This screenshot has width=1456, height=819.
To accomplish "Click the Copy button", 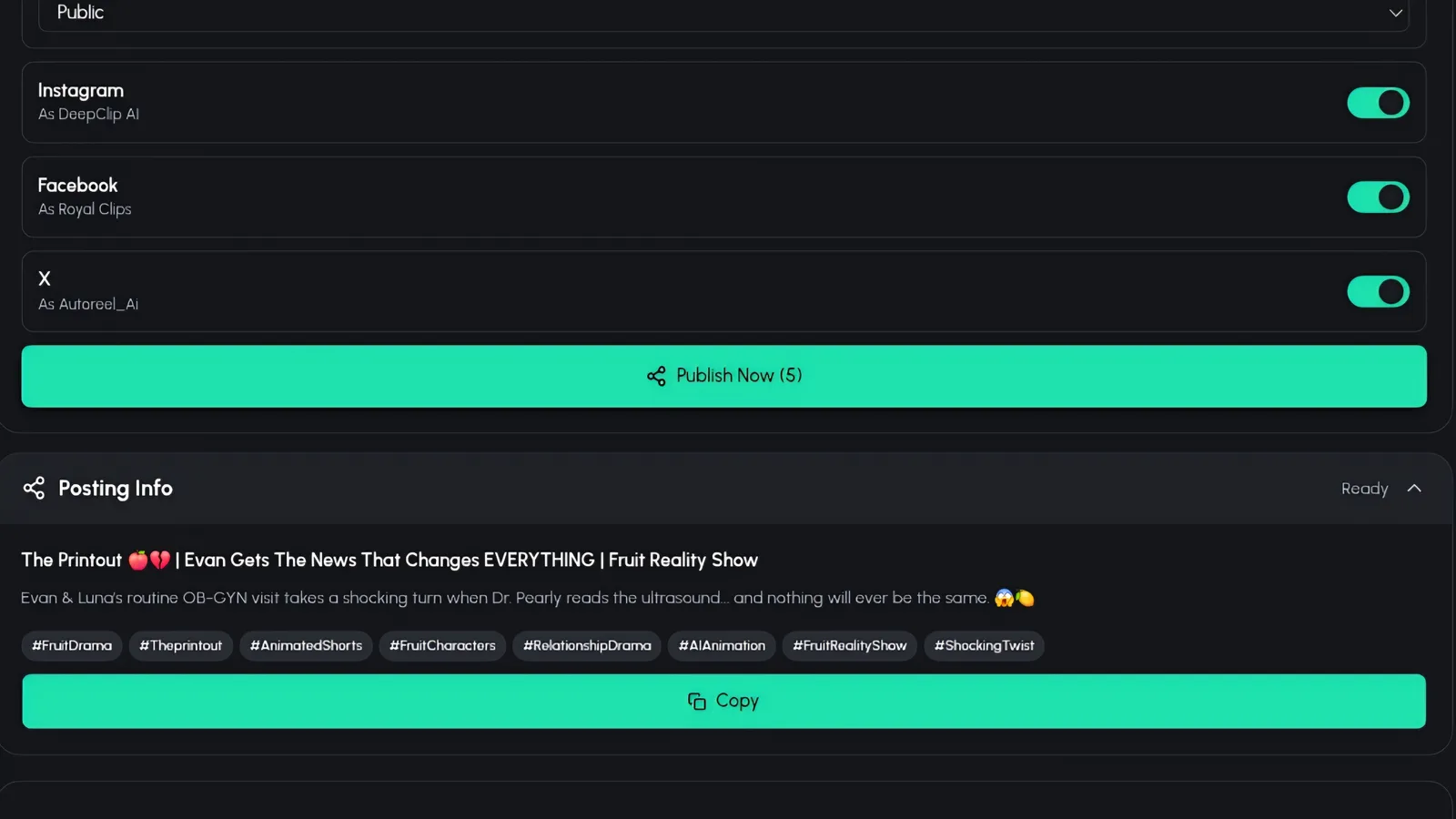I will click(723, 701).
